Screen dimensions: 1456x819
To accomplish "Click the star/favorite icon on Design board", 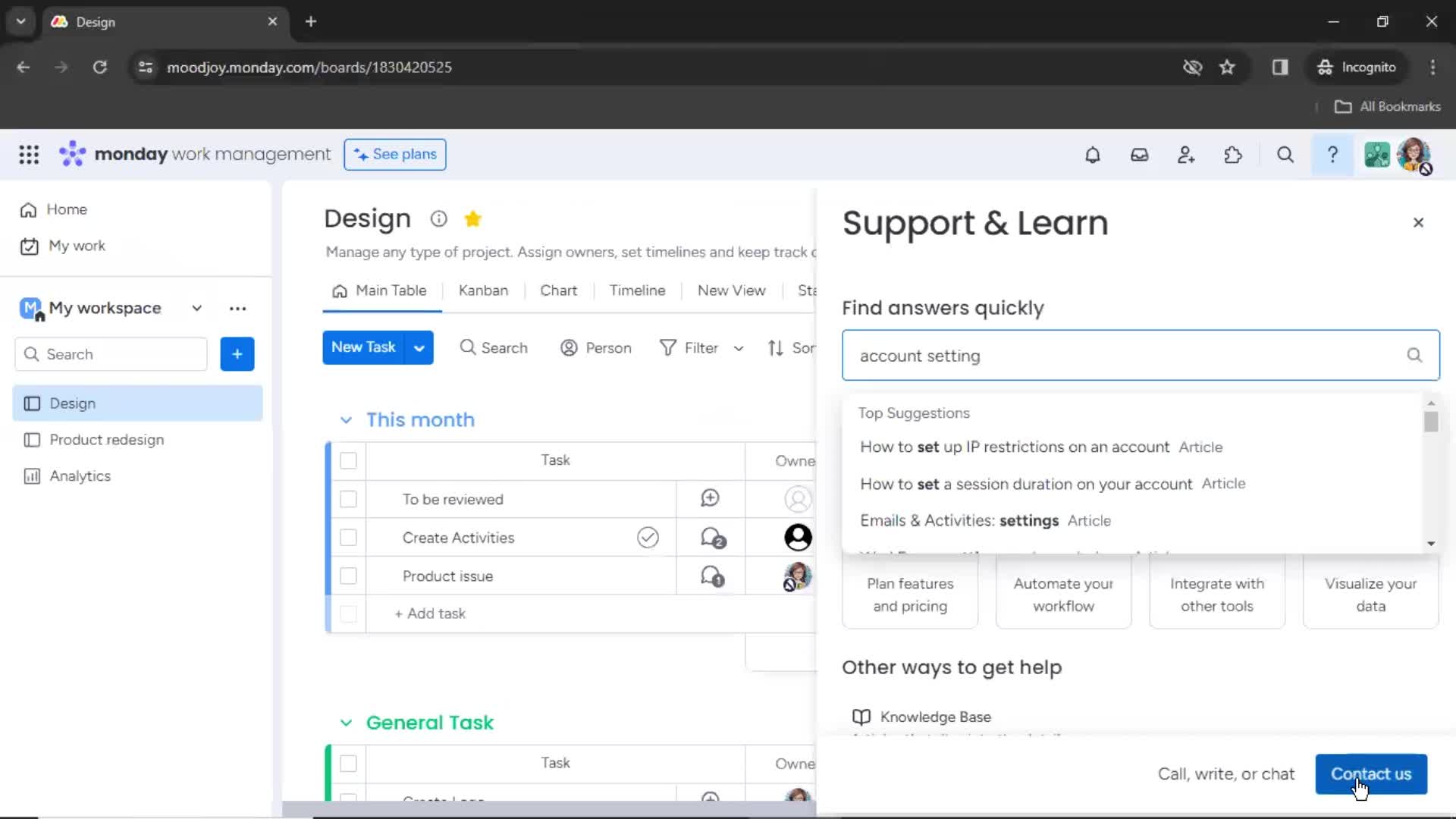I will [473, 218].
